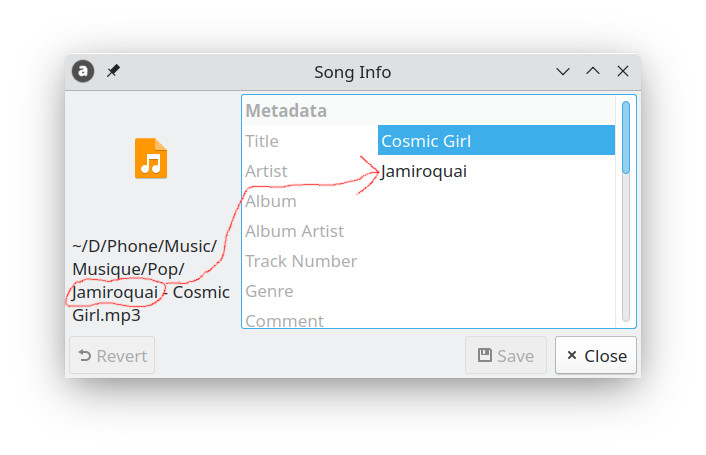Image resolution: width=706 pixels, height=455 pixels.
Task: Select the Cosmic Girl title field
Action: click(496, 140)
